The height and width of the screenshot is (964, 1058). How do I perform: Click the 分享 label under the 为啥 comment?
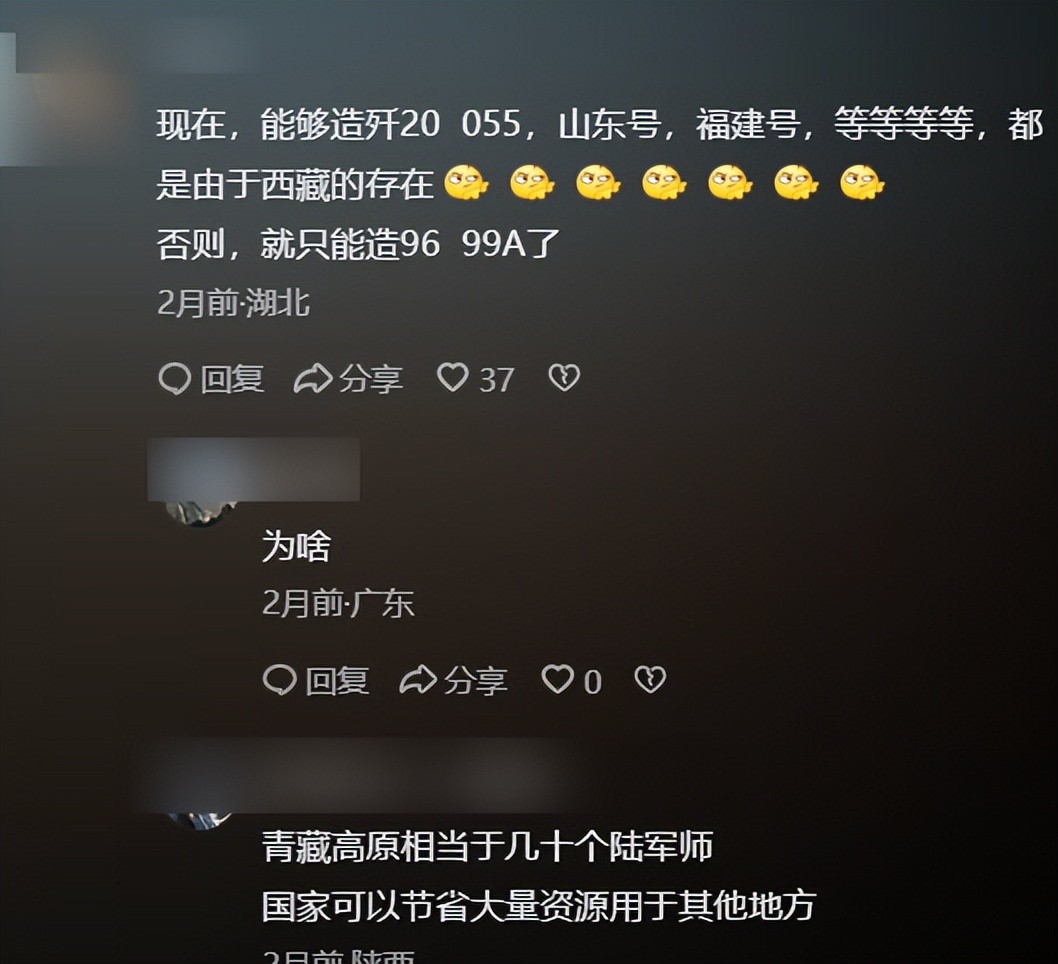coord(476,681)
